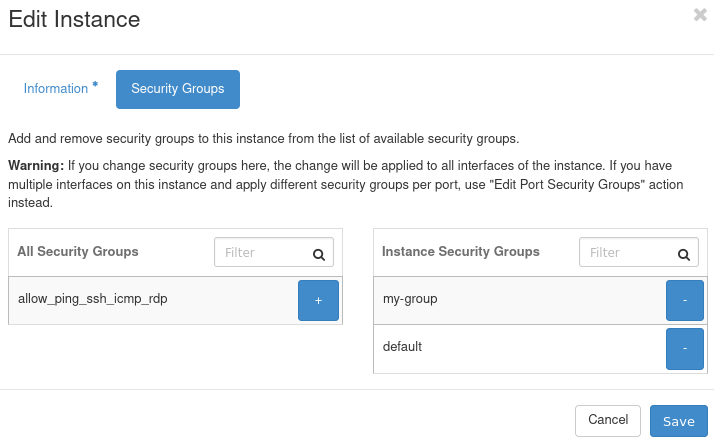The height and width of the screenshot is (444, 714).
Task: Click the my-group list entry name
Action: click(410, 299)
